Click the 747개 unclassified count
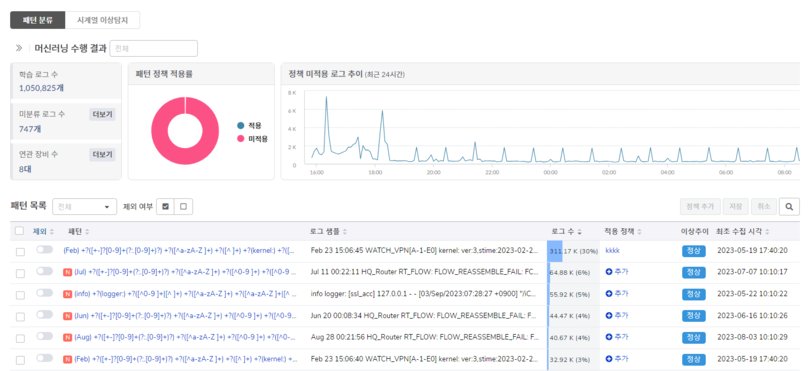 click(x=29, y=129)
